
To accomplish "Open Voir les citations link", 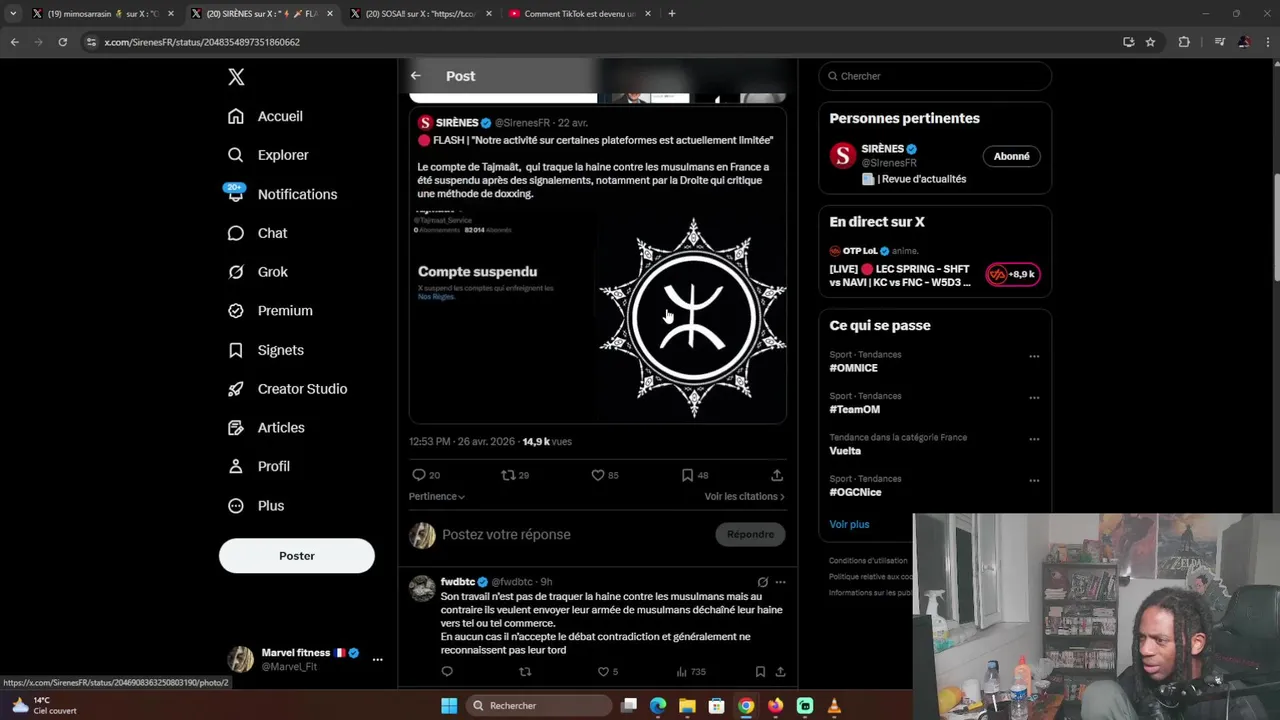I will click(x=744, y=496).
